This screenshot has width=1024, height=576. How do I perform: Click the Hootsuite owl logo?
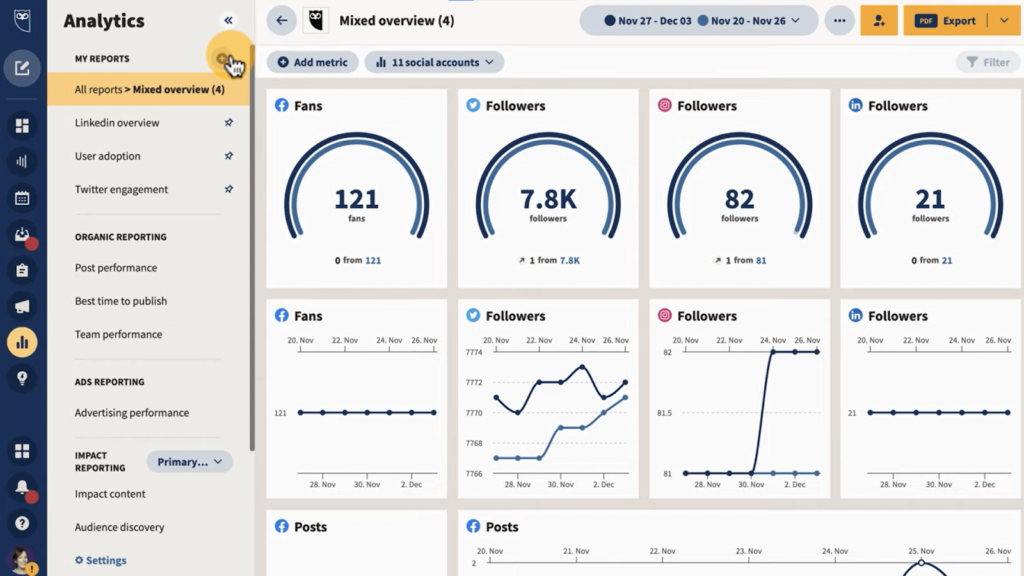point(22,20)
